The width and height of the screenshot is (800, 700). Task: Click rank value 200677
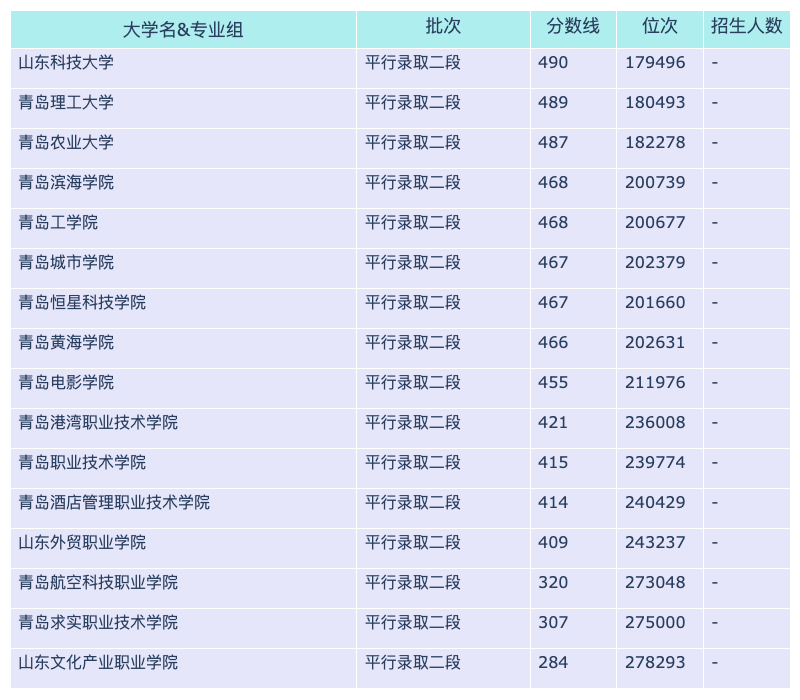(x=655, y=222)
